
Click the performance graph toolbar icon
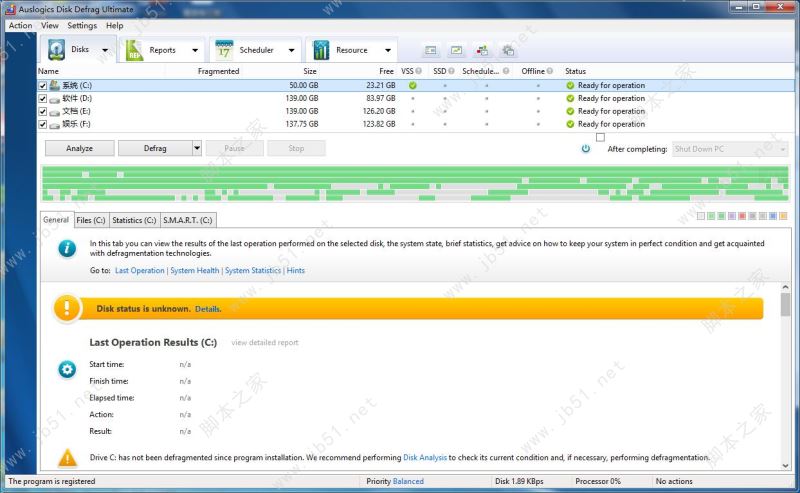tap(456, 50)
